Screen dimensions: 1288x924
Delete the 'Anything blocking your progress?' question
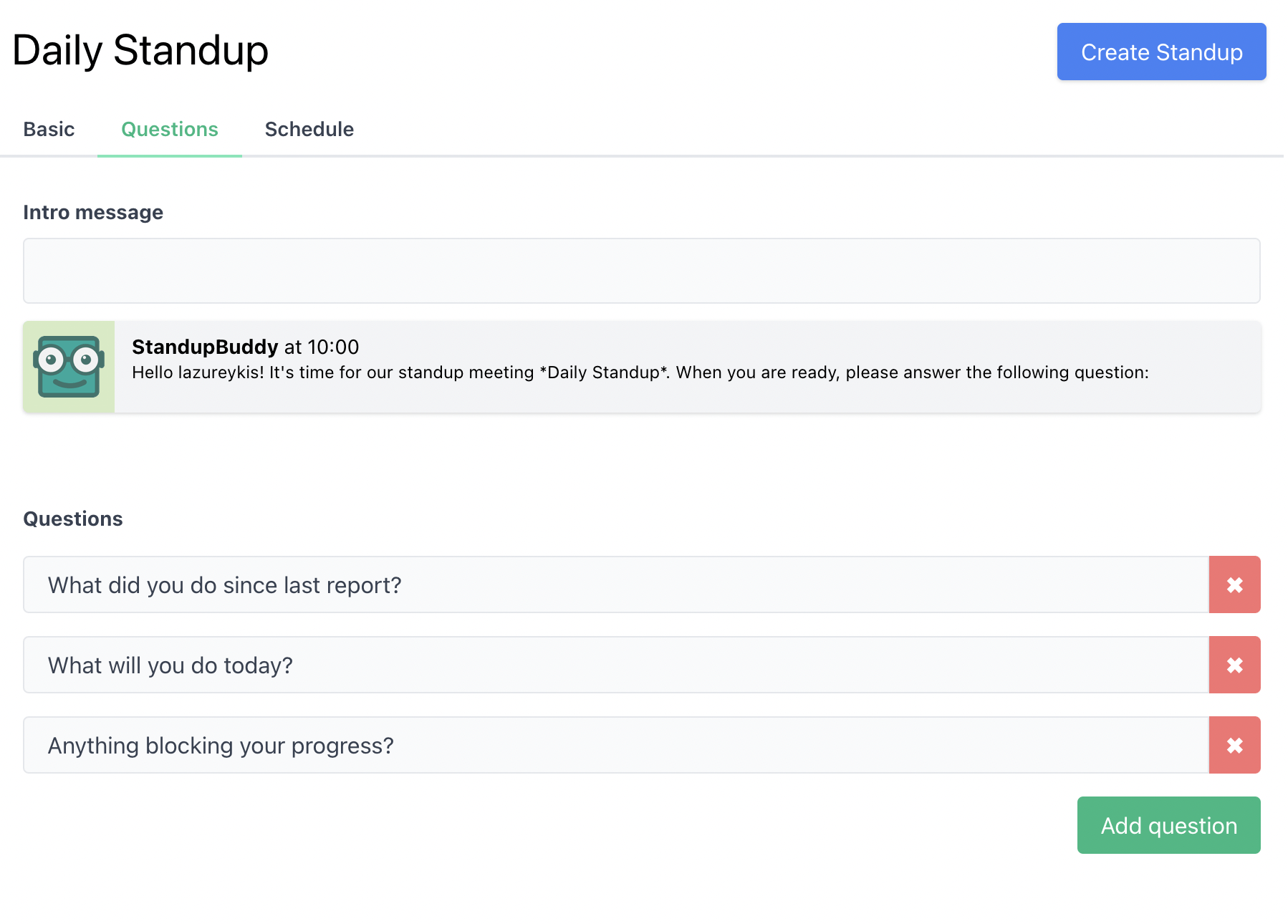[x=1234, y=745]
